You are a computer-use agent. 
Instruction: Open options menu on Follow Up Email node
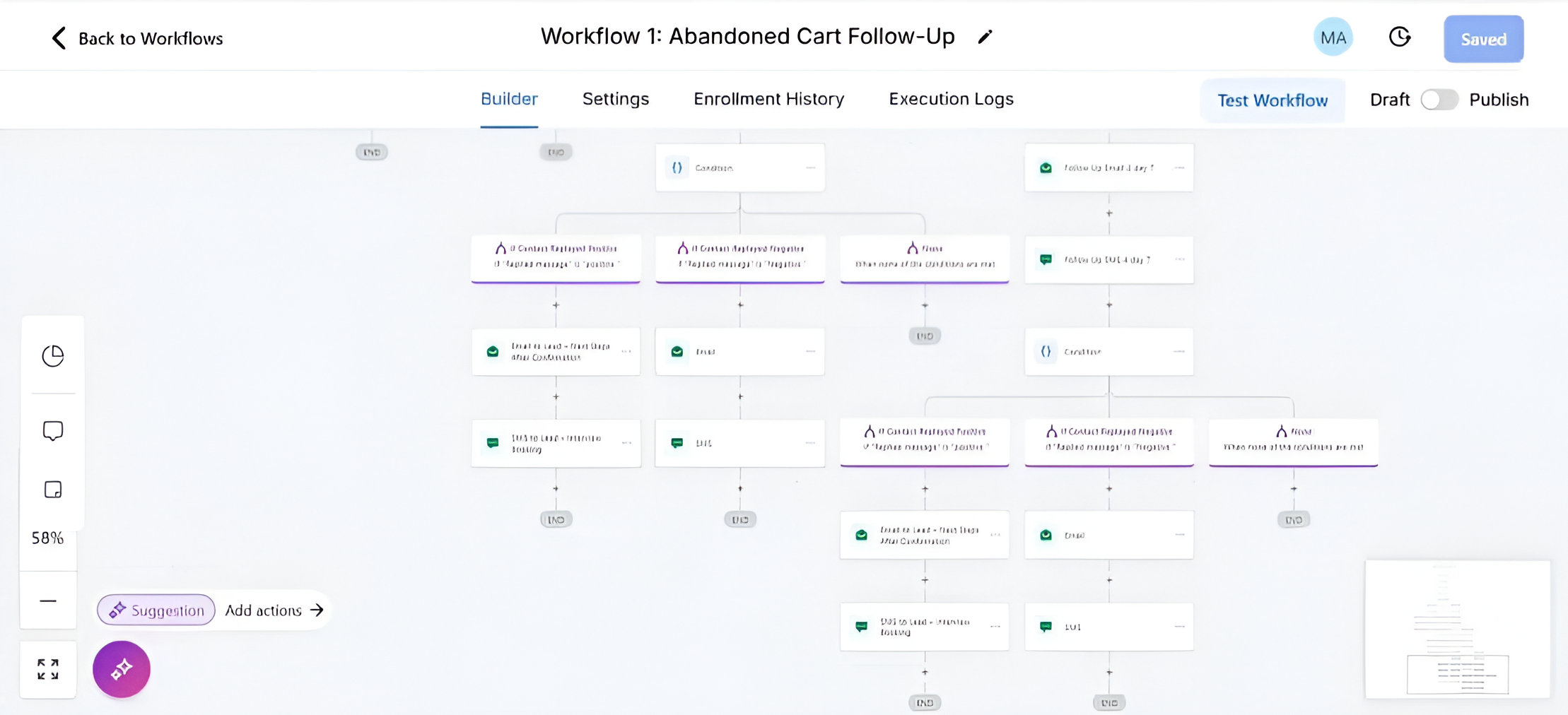click(x=1179, y=168)
